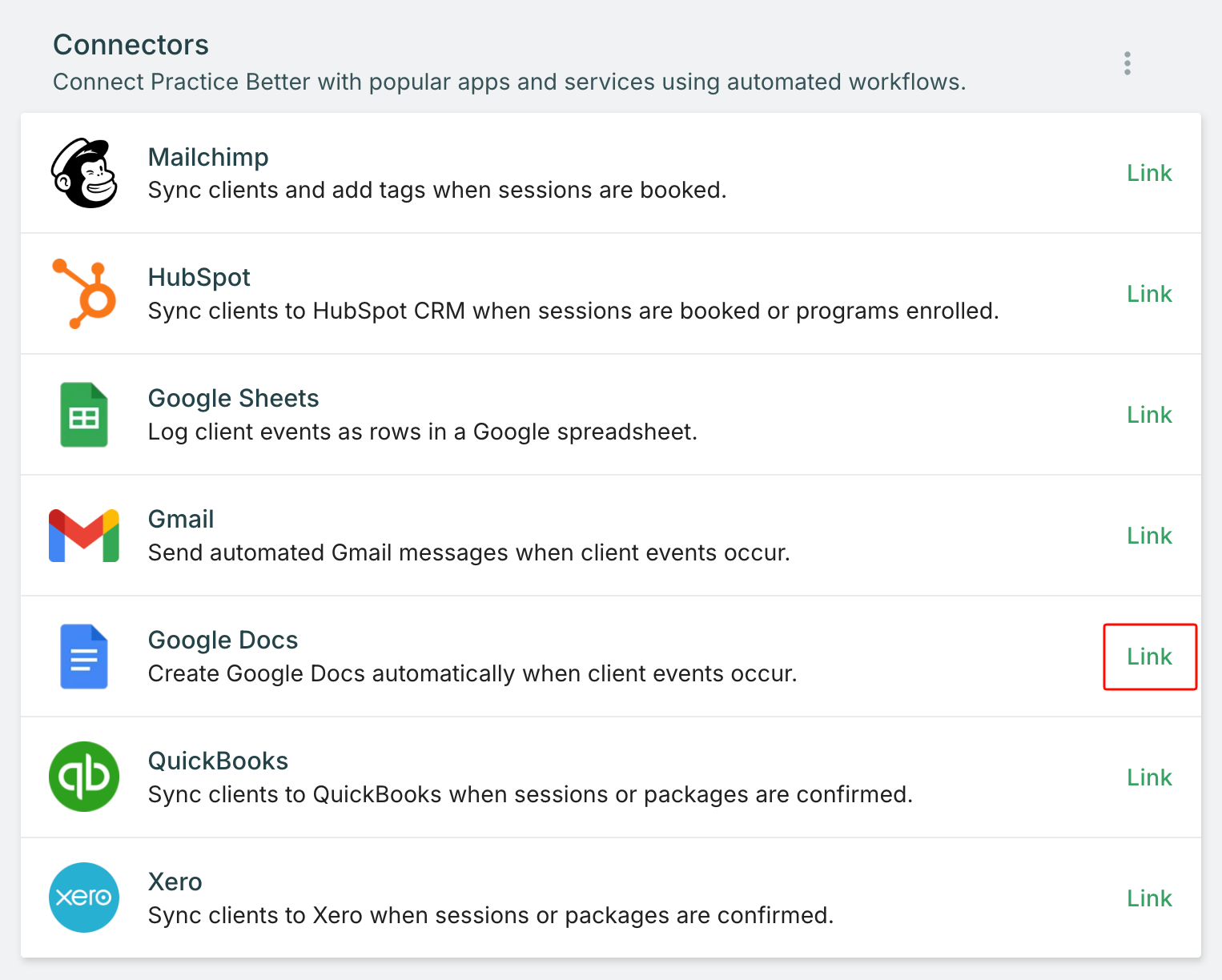
Task: Click the Mailchimp monkey logo icon
Action: [x=84, y=173]
